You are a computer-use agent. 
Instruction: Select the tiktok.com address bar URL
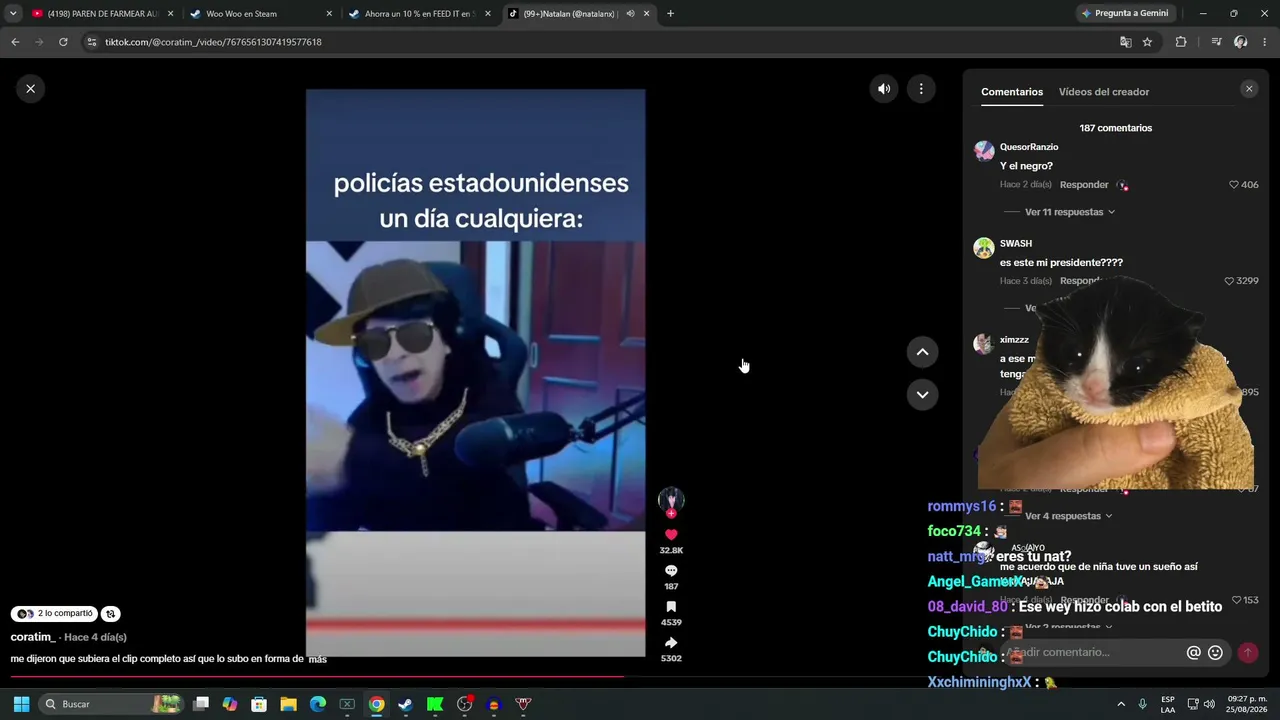[213, 42]
